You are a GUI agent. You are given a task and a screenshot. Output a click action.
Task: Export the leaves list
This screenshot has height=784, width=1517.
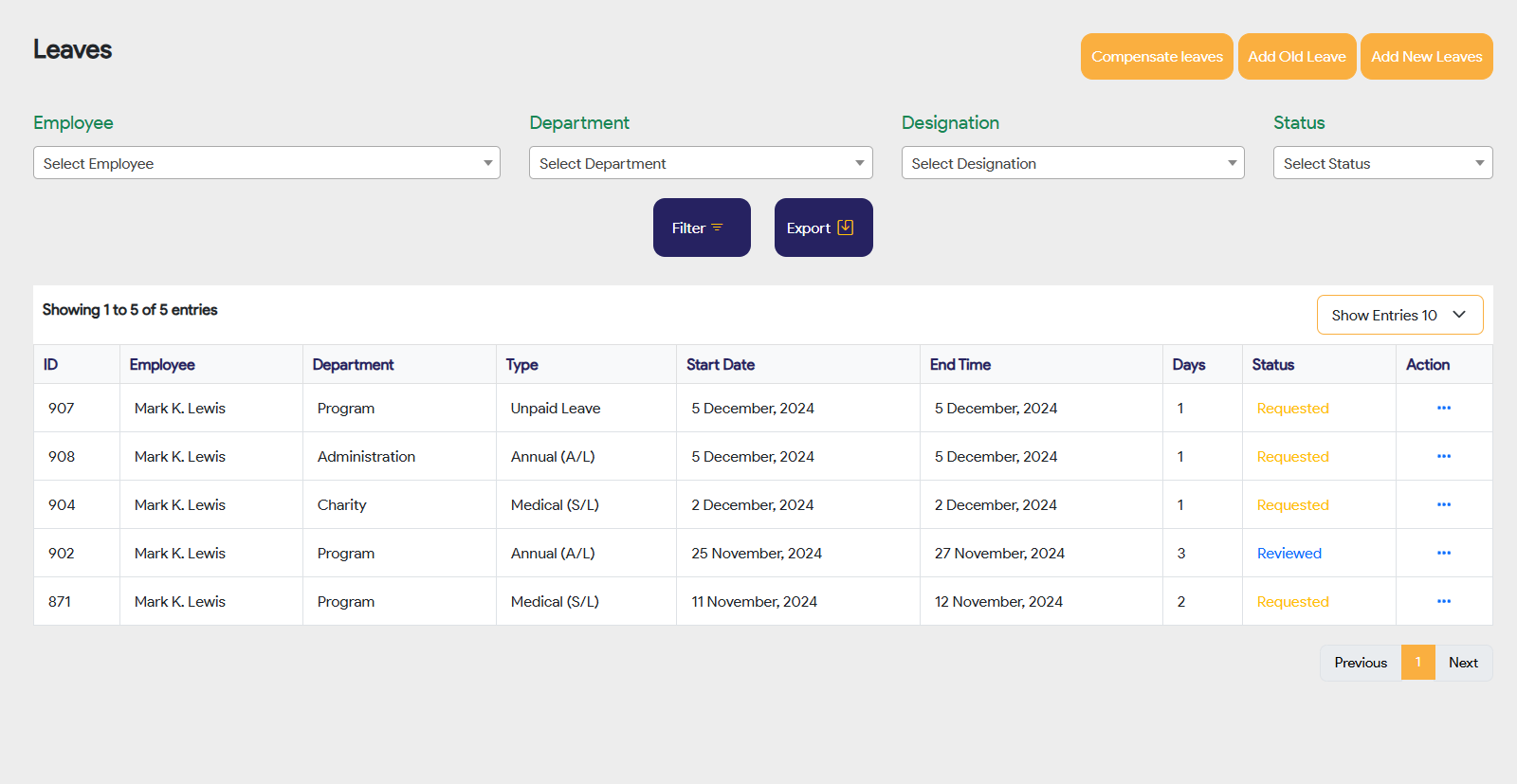(x=823, y=228)
